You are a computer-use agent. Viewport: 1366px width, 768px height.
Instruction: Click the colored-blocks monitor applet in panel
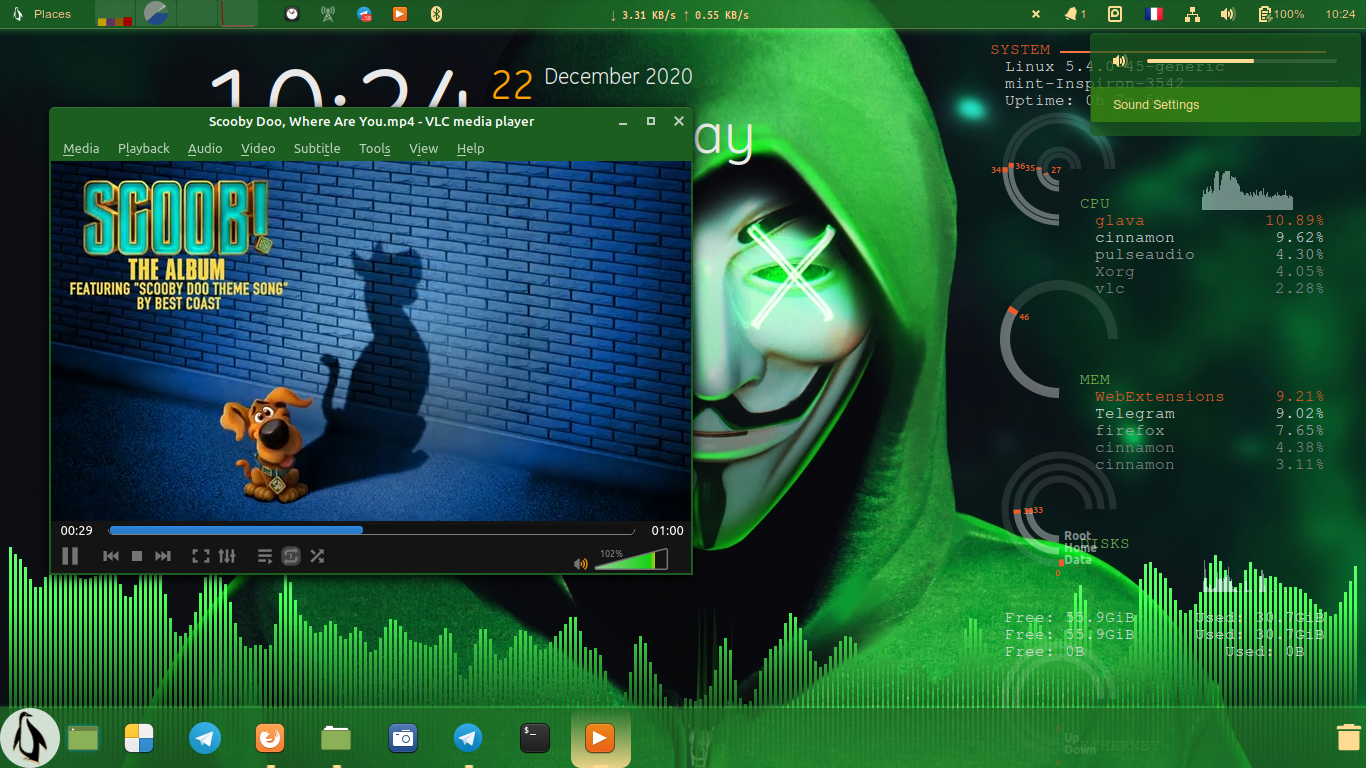[115, 13]
